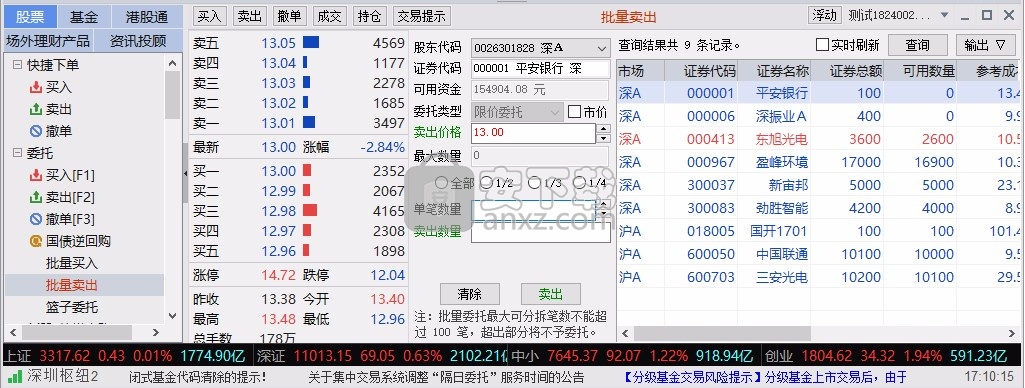This screenshot has width=1025, height=388.
Task: Click the 浮动 button
Action: tap(825, 15)
